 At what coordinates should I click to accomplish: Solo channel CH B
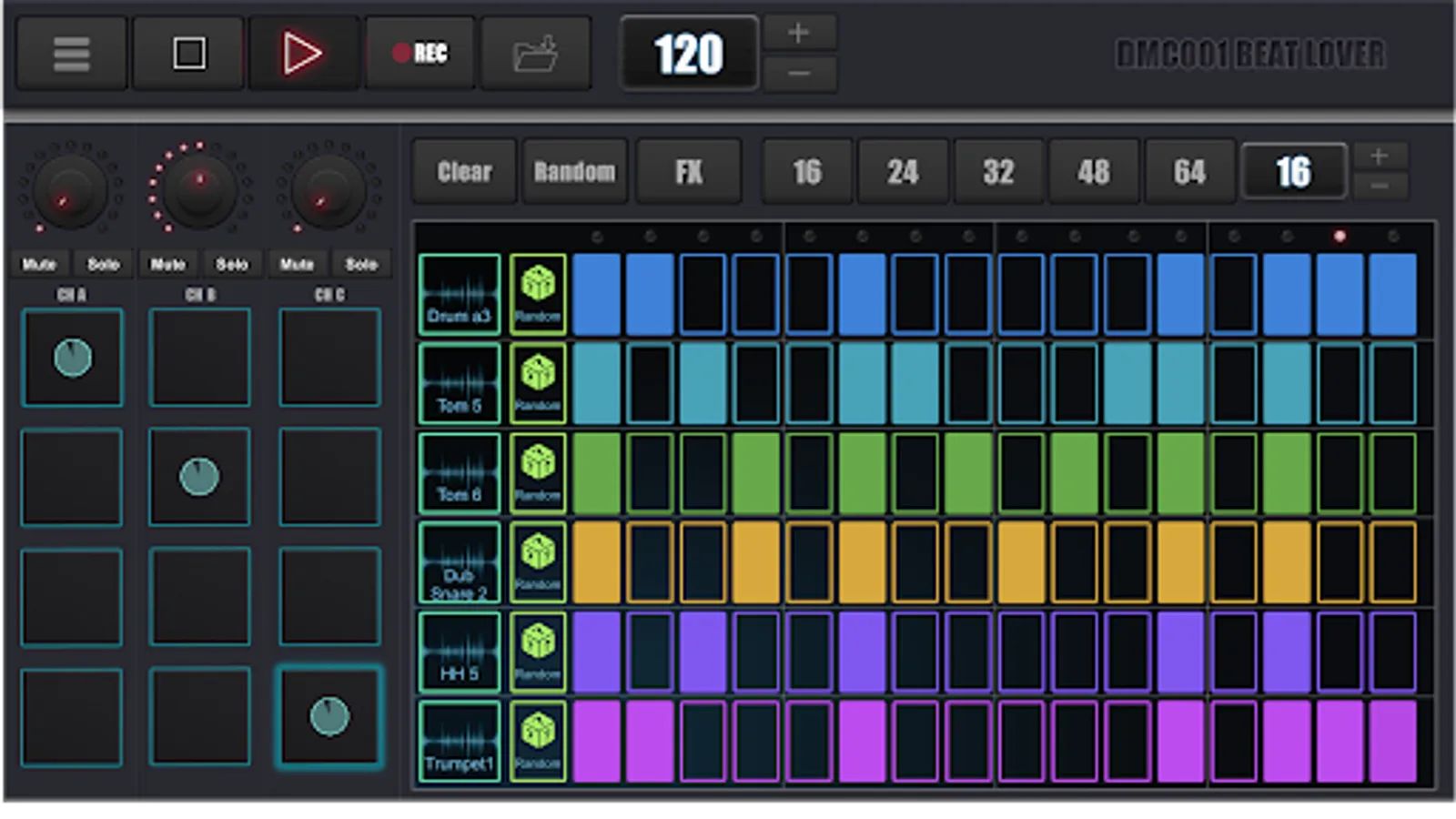(232, 264)
